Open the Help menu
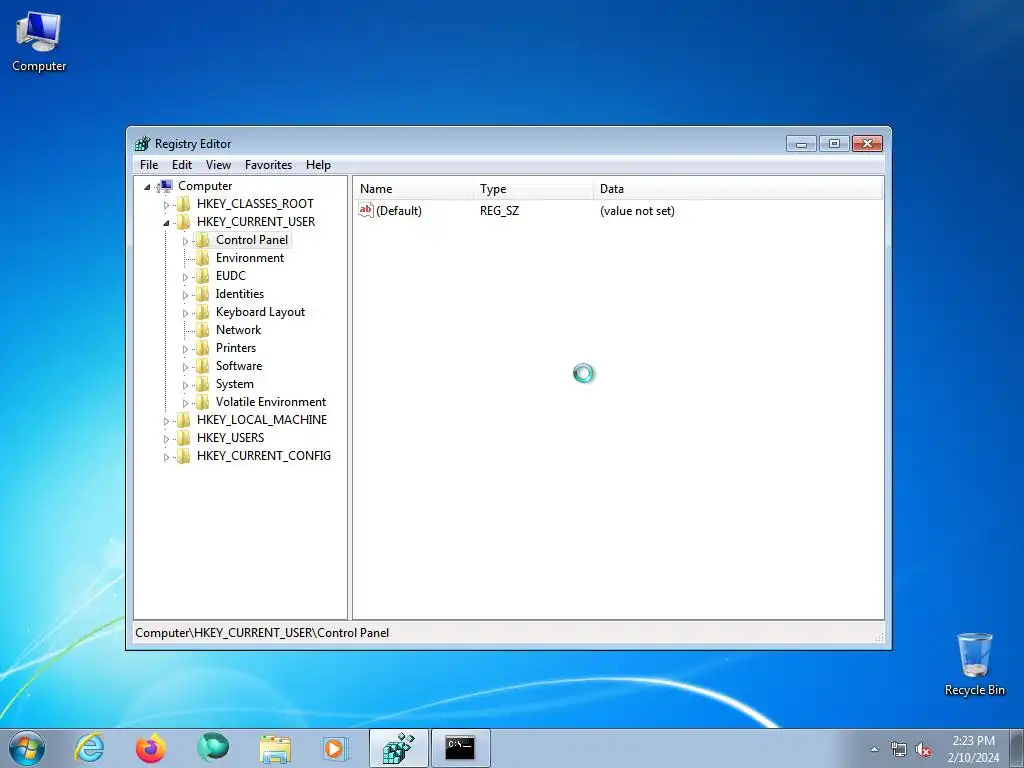The image size is (1024, 768). click(318, 165)
